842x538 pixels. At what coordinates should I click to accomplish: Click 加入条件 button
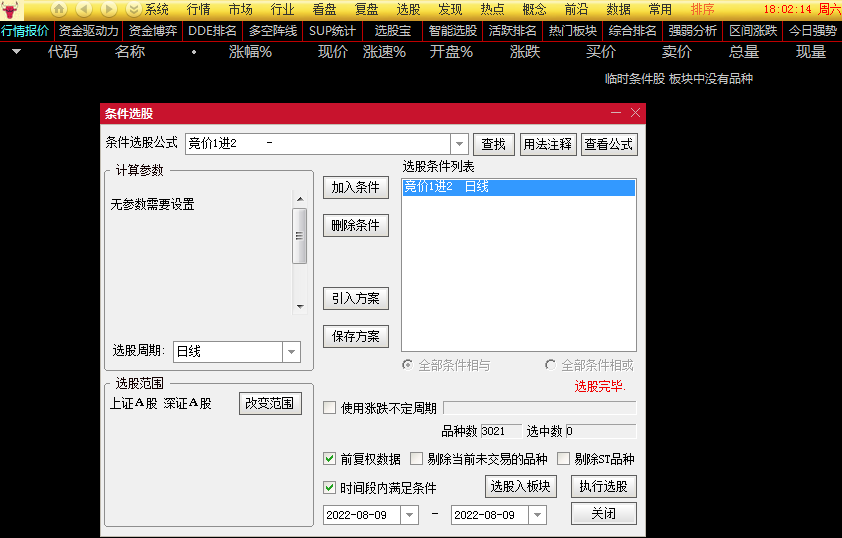(355, 187)
